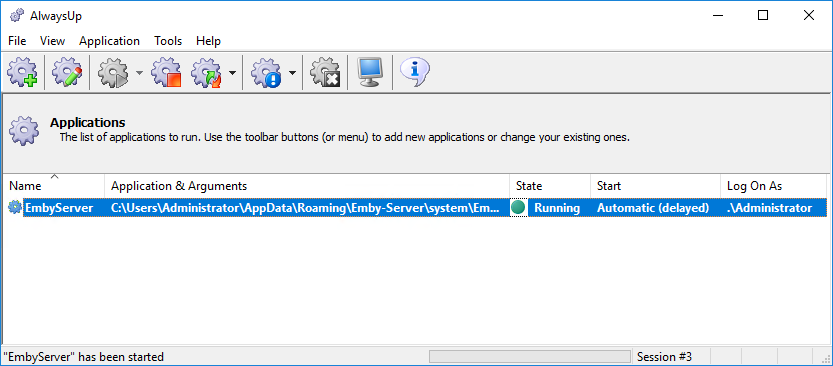Image resolution: width=833 pixels, height=366 pixels.
Task: Click the Automatic (delayed) start cell
Action: pyautogui.click(x=653, y=208)
